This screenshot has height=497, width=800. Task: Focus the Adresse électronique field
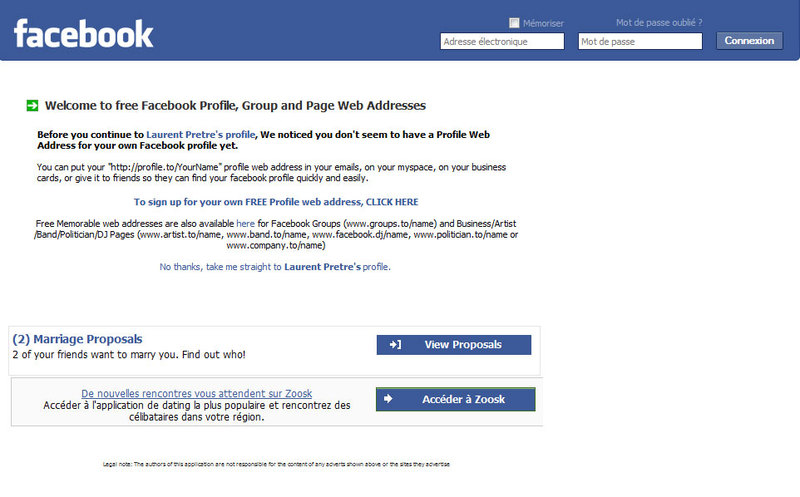502,41
